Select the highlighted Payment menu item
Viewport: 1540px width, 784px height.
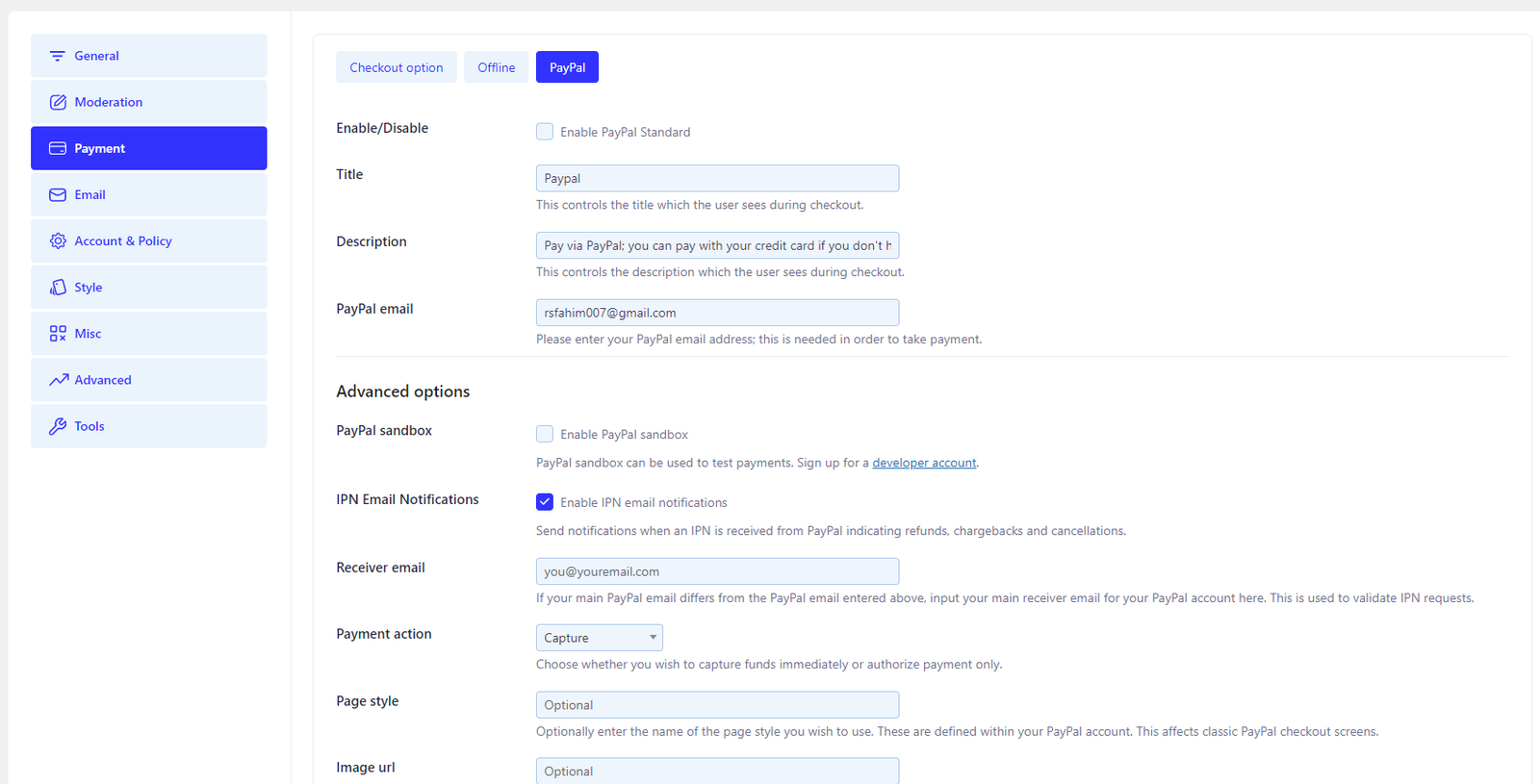coord(149,148)
